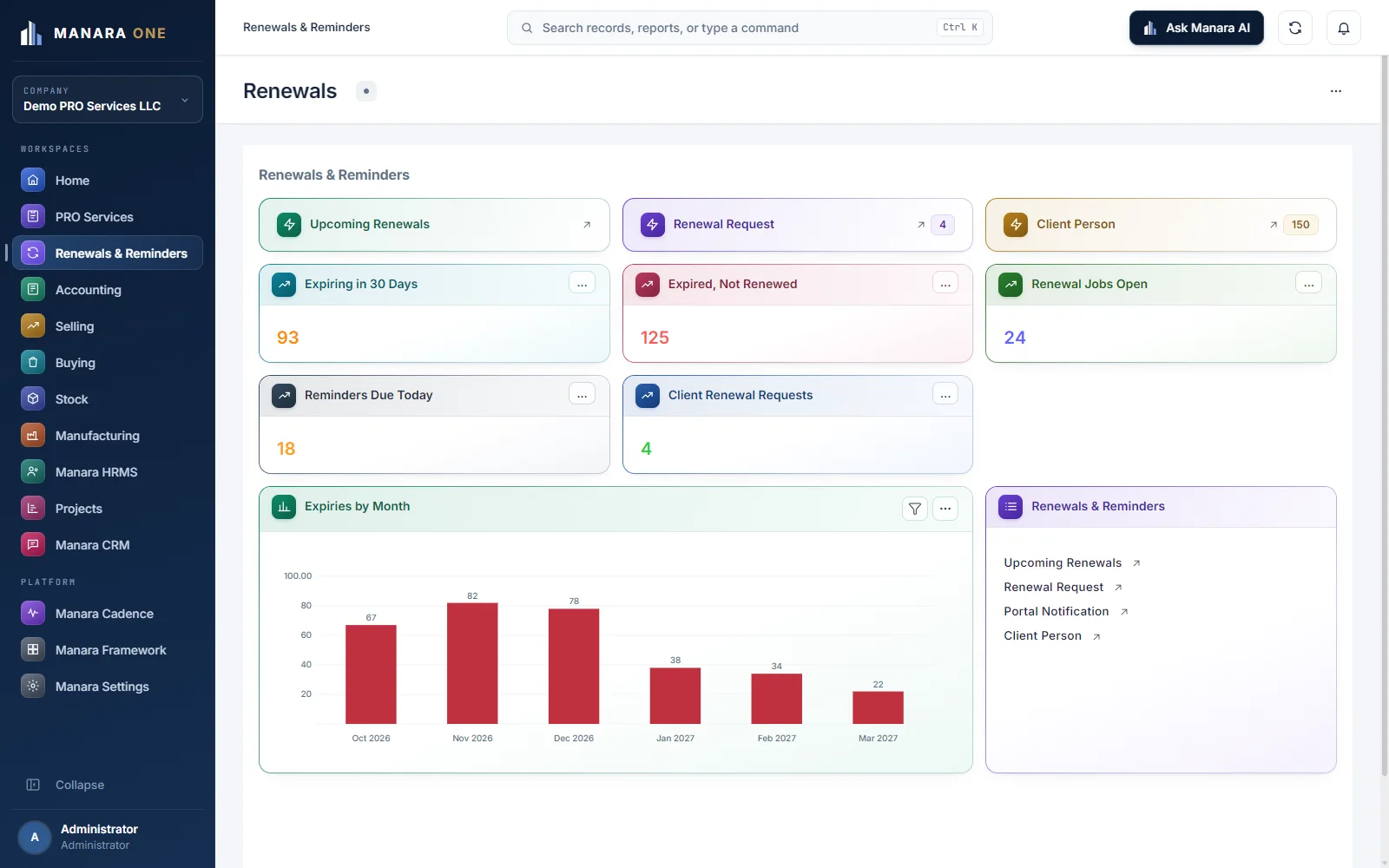The image size is (1389, 868).
Task: Open the Manara HRMS workspace icon
Action: 33,472
